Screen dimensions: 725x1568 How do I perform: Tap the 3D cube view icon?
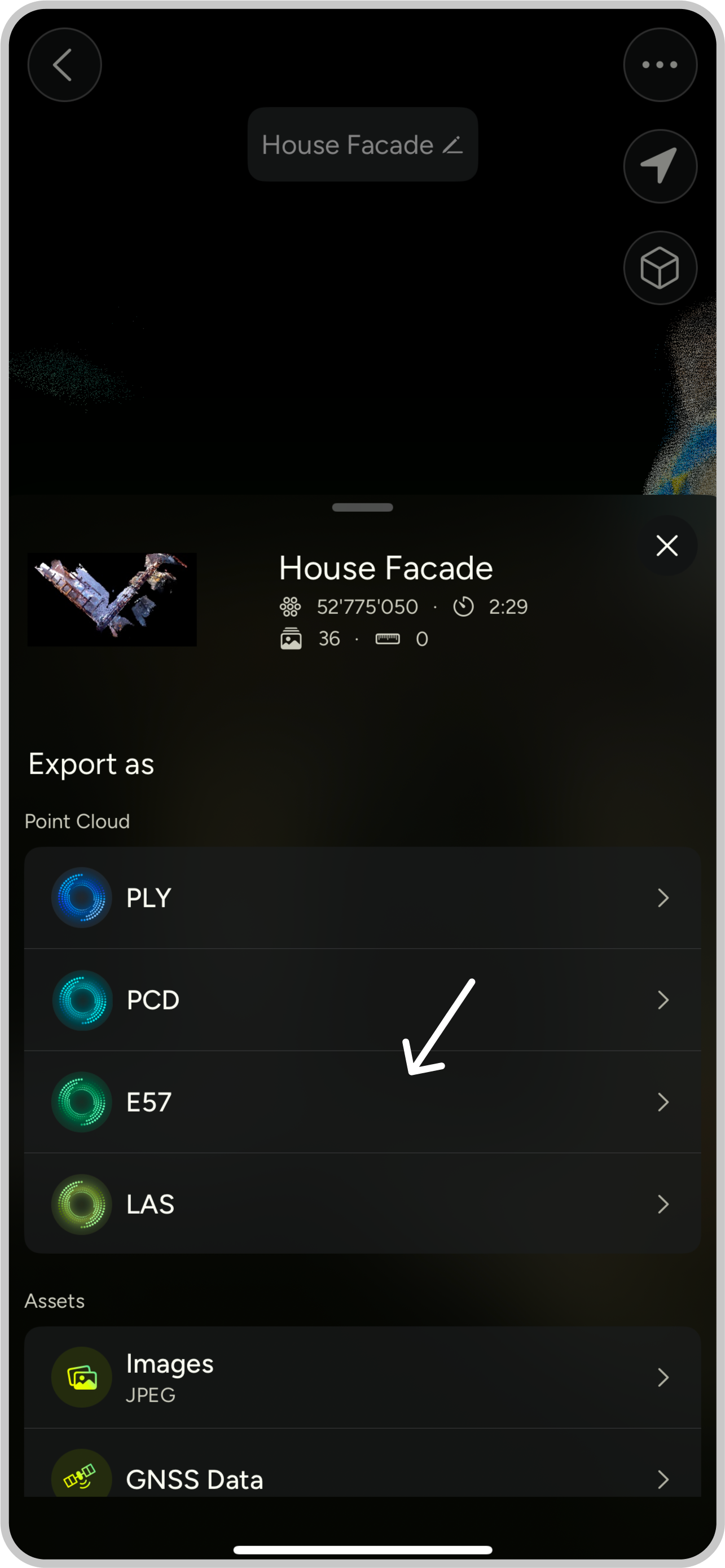click(660, 268)
